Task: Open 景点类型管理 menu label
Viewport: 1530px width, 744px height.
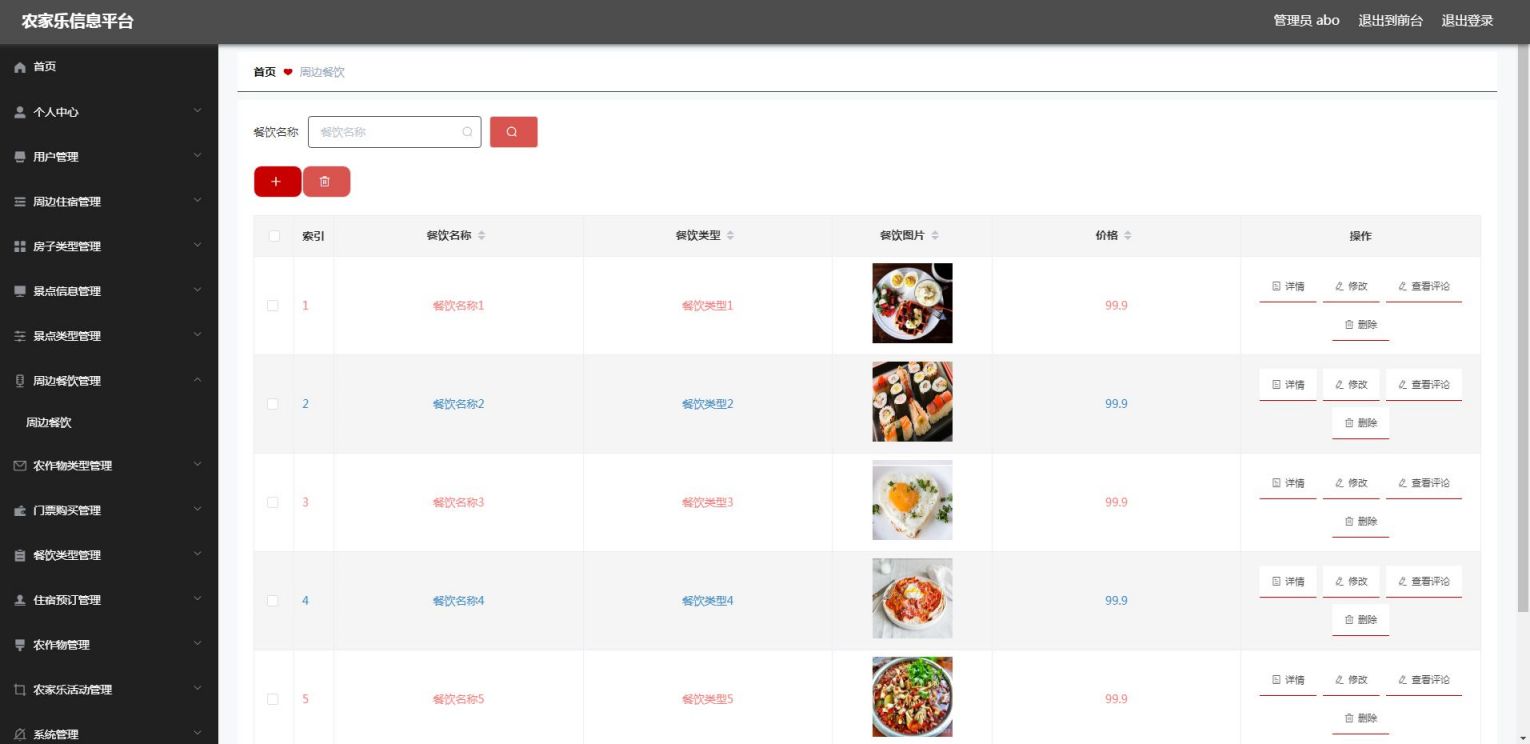Action: click(67, 336)
